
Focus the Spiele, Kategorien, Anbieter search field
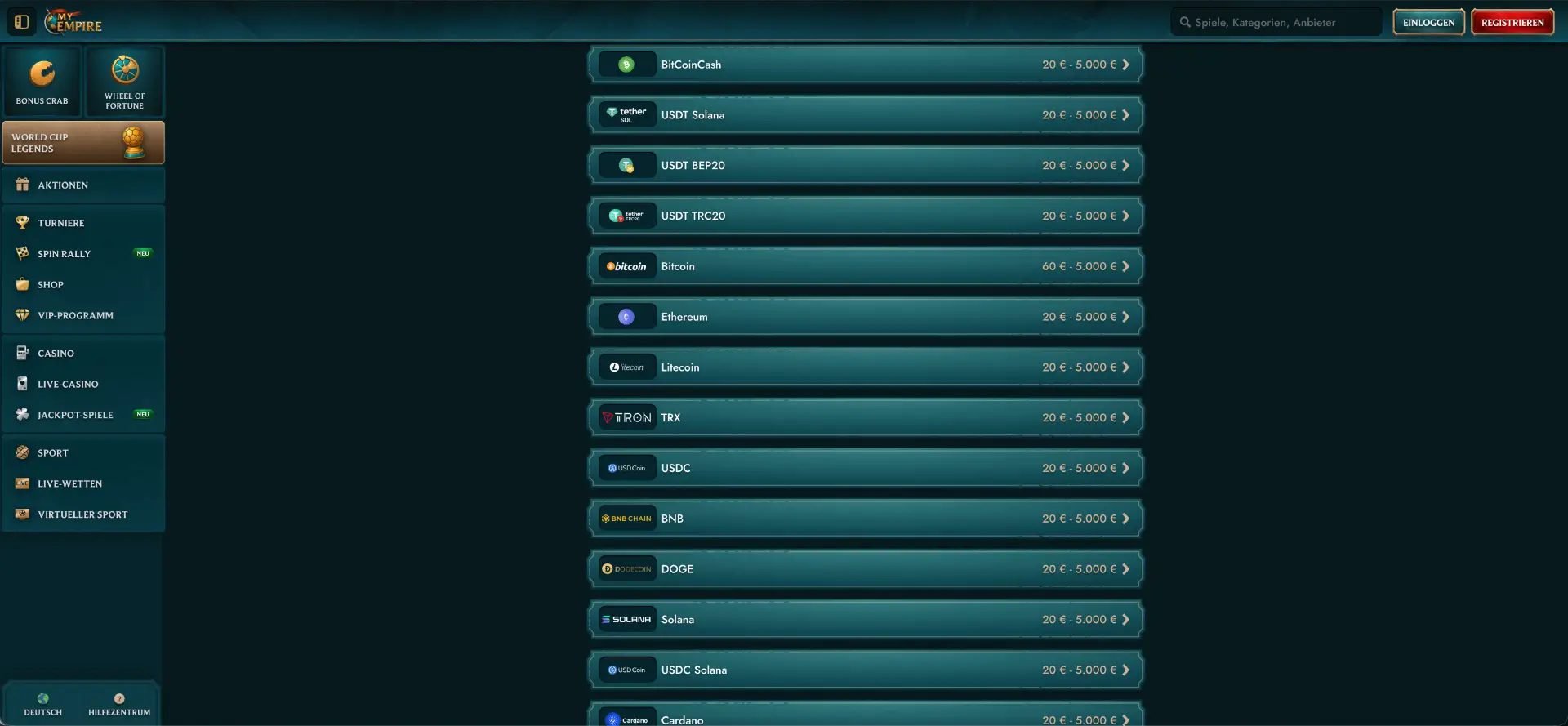pyautogui.click(x=1276, y=23)
